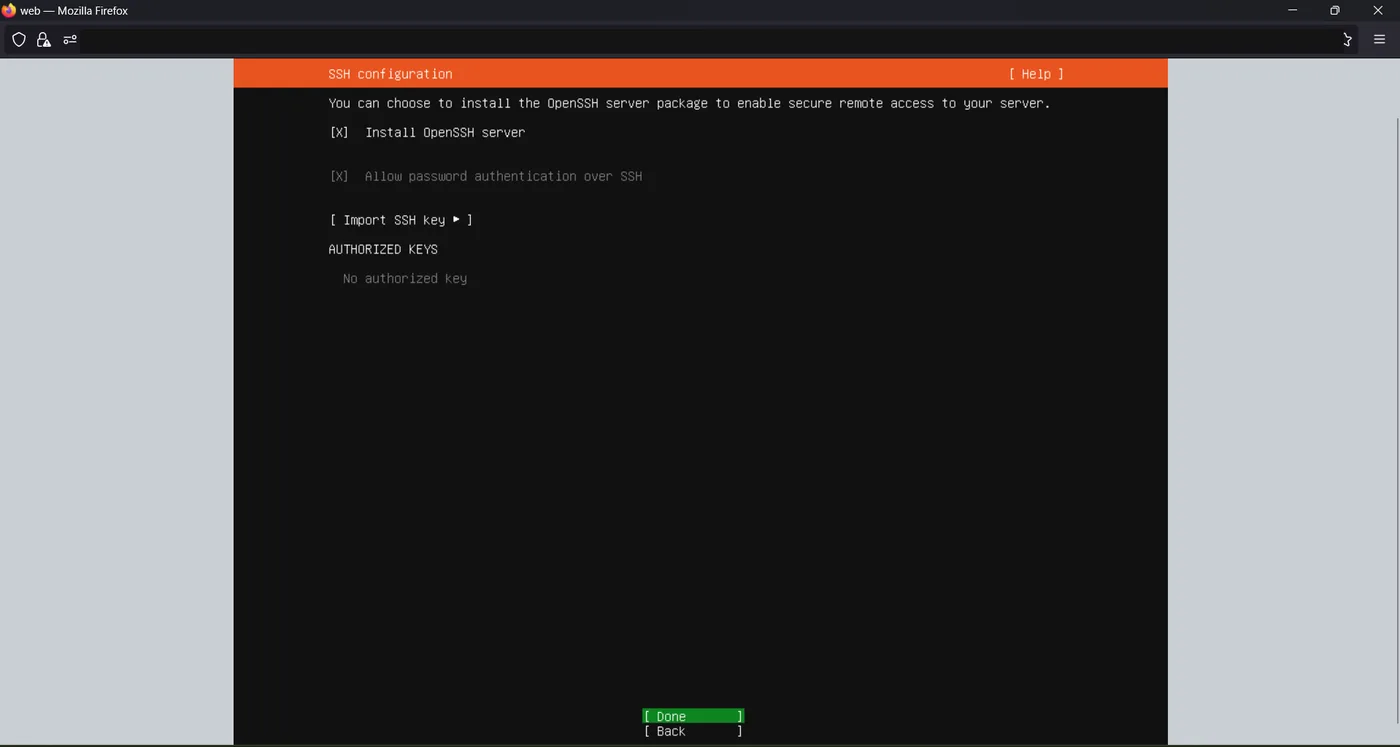Restore down the Firefox window
This screenshot has height=747, width=1400.
(x=1335, y=11)
